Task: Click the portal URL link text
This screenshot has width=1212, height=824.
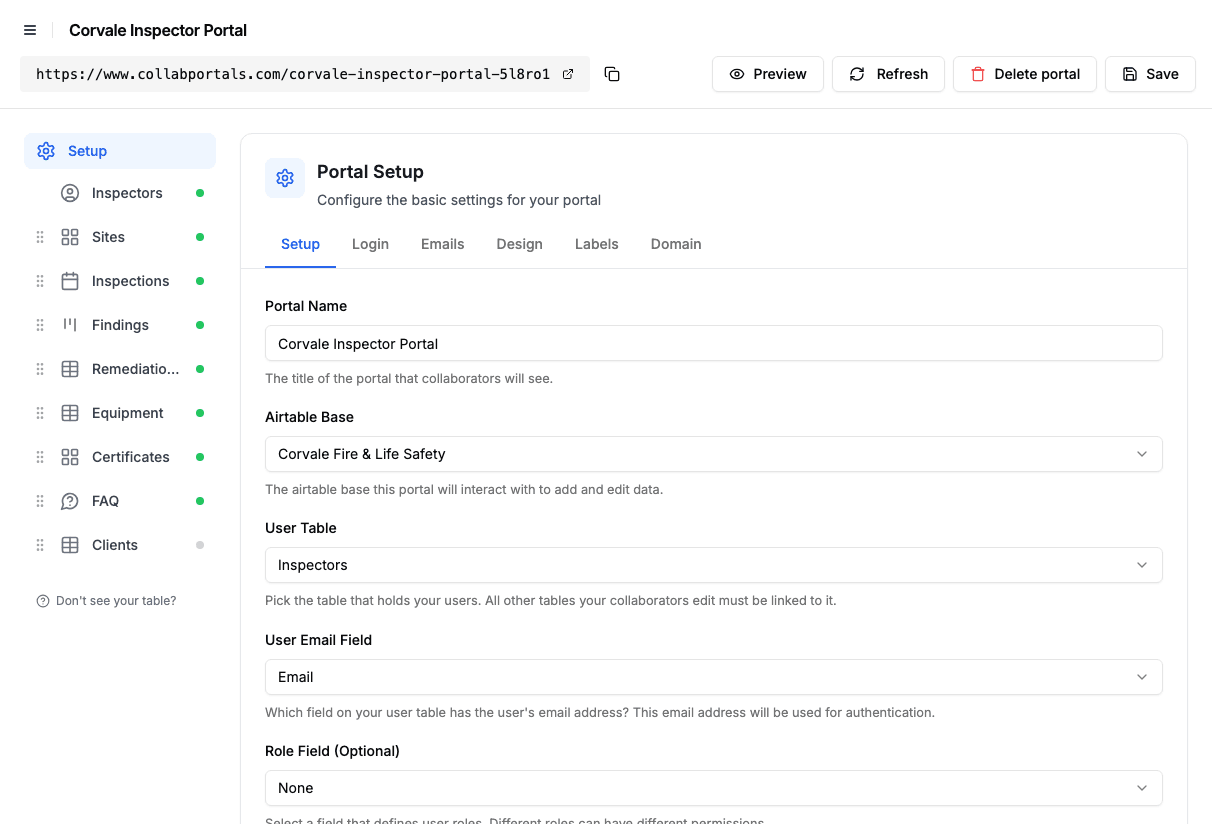Action: pyautogui.click(x=293, y=74)
